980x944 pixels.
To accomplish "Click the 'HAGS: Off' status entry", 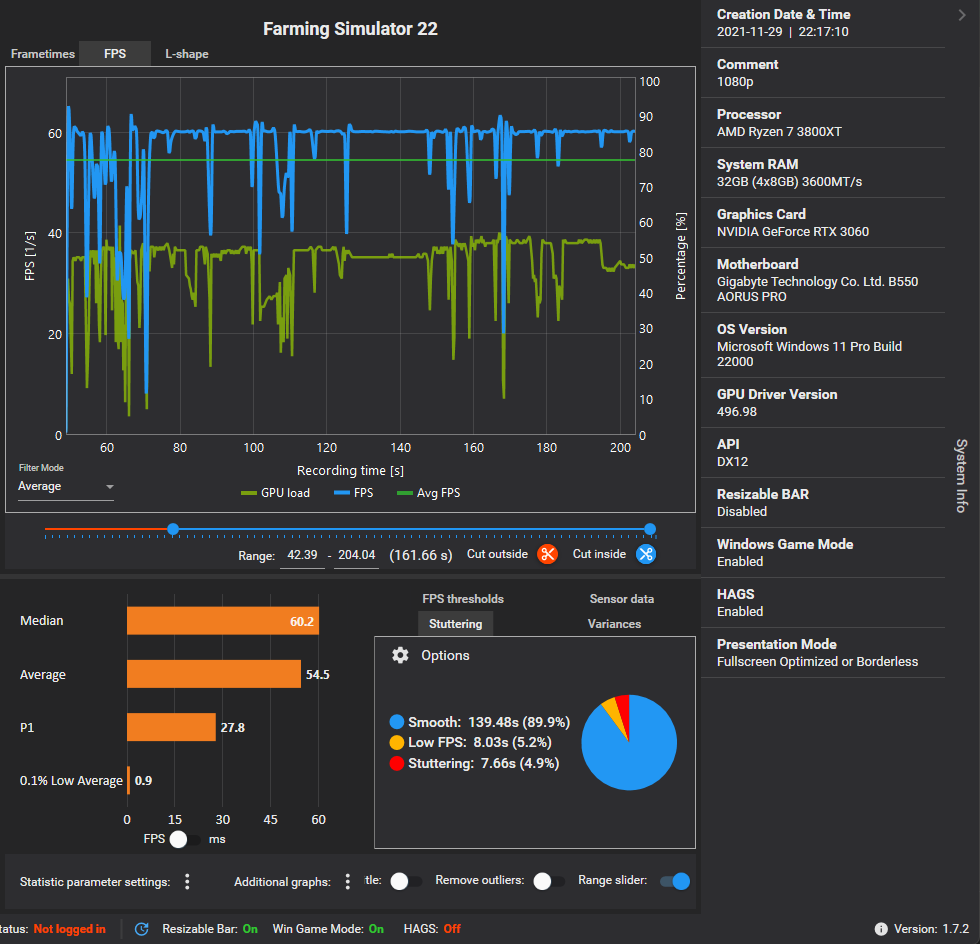I will [x=432, y=929].
